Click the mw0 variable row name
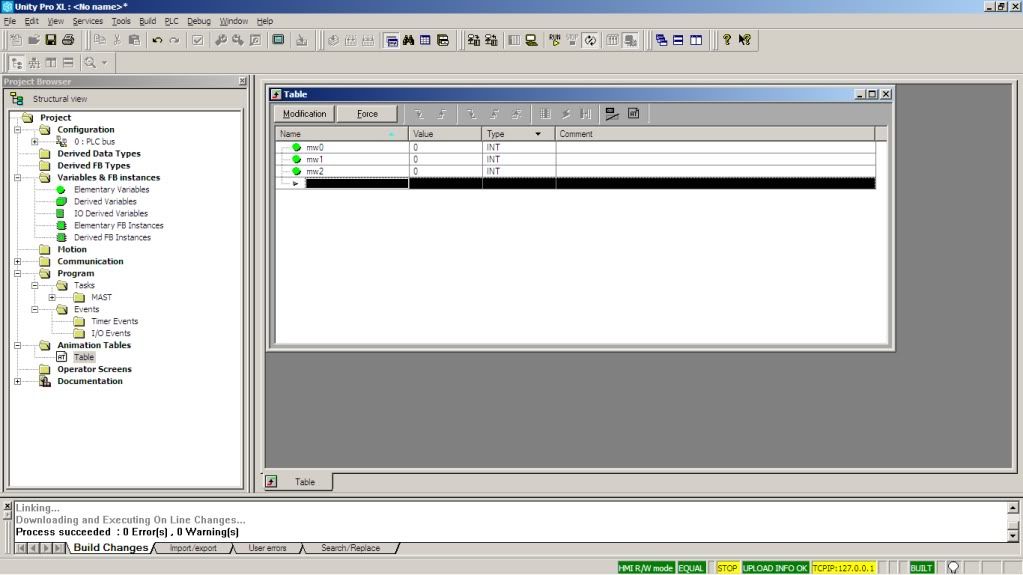The width and height of the screenshot is (1023, 575). pos(314,148)
